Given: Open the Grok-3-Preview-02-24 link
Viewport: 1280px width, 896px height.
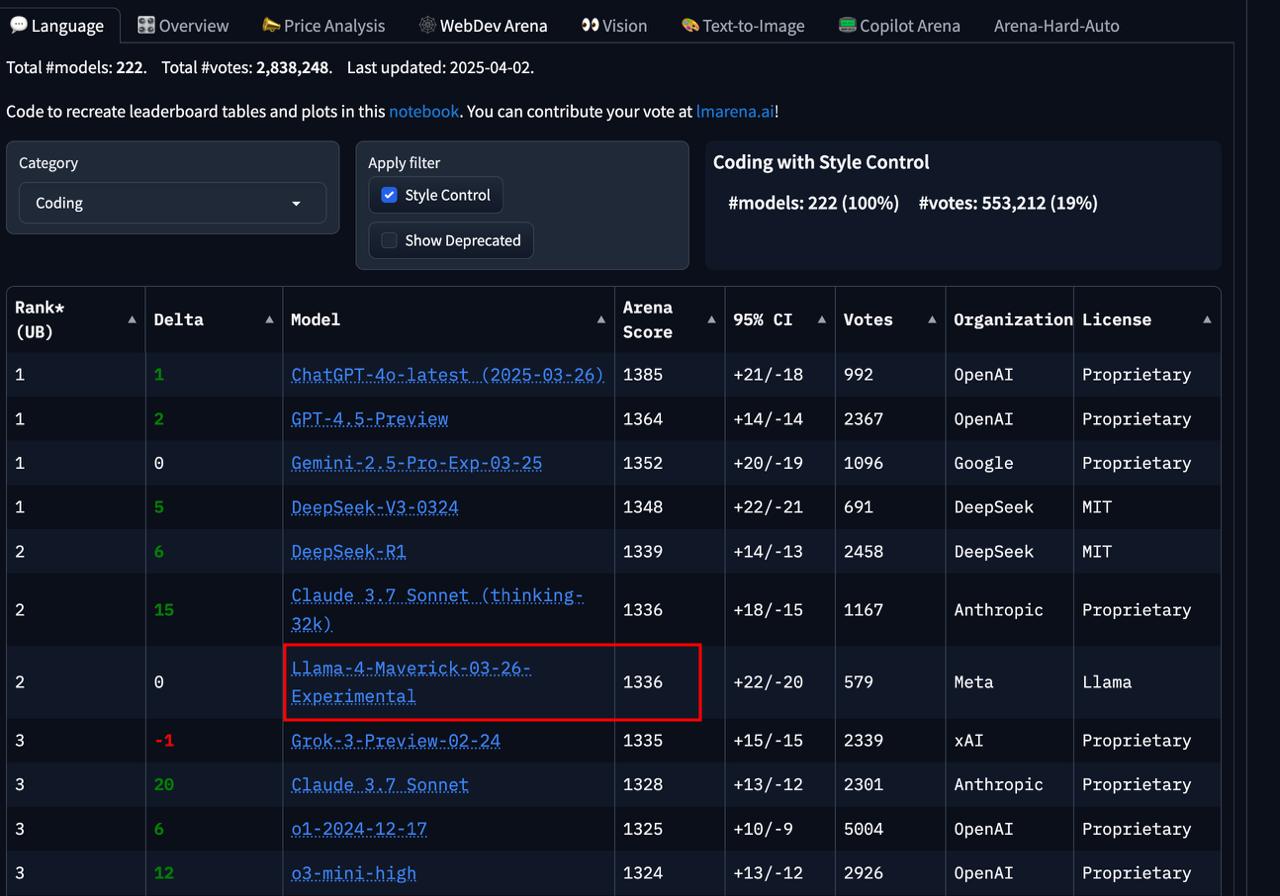Looking at the screenshot, I should coord(396,741).
